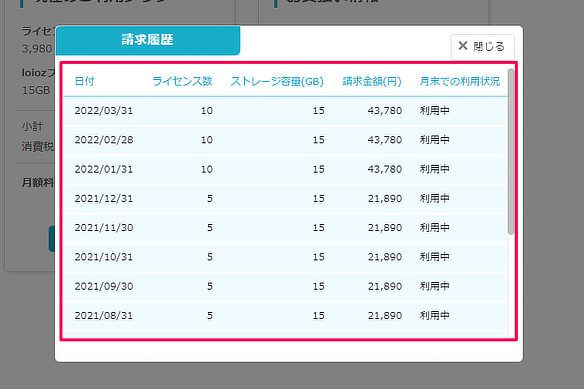Click the 21,890 amount in 2021/10/31 row
584x389 pixels.
pos(385,257)
